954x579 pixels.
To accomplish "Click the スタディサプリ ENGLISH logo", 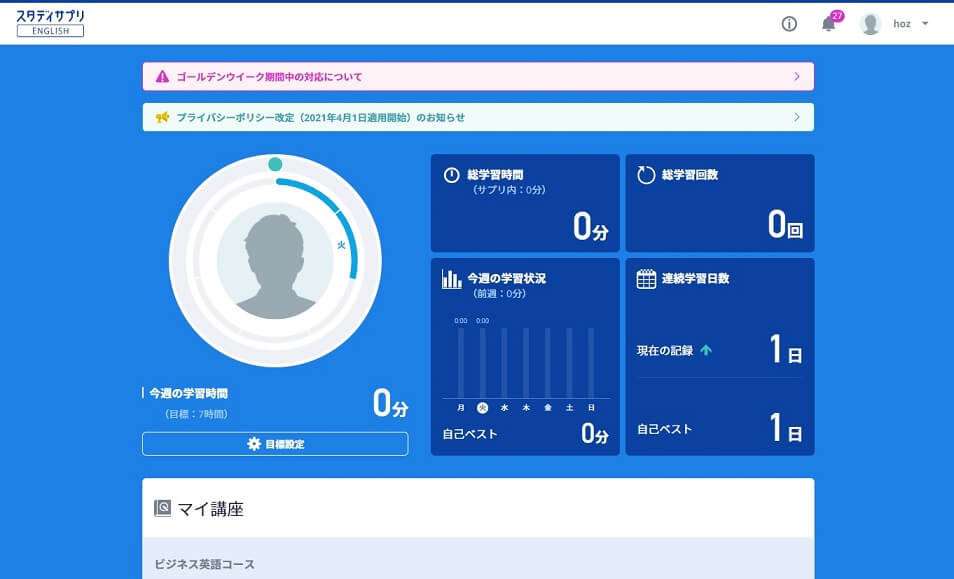I will [x=50, y=23].
